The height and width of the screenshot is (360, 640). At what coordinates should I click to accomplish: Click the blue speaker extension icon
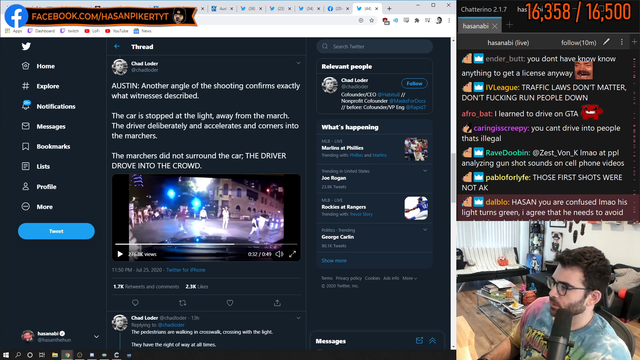pos(396,20)
